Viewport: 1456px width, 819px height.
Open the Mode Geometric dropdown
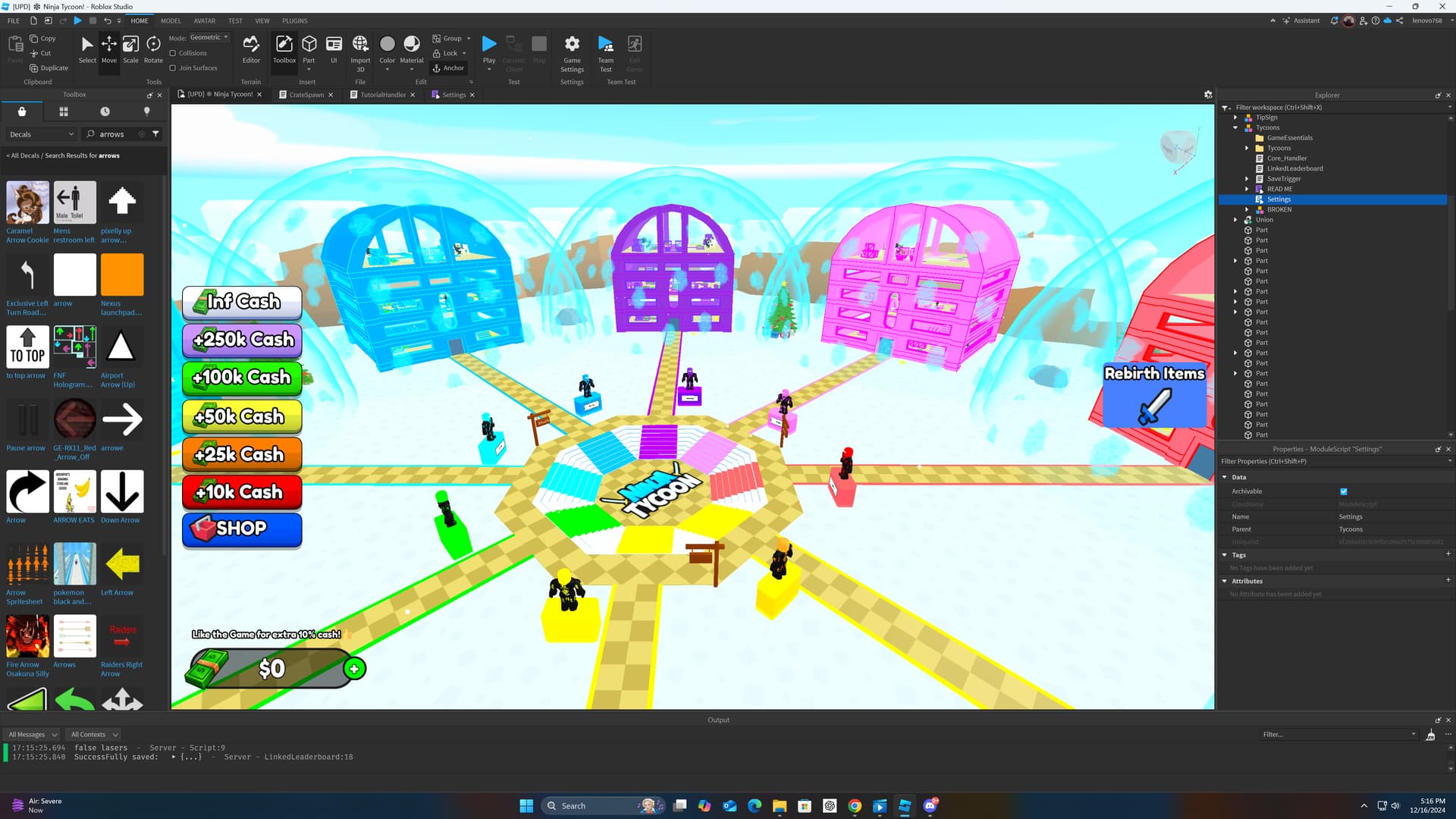[x=209, y=37]
